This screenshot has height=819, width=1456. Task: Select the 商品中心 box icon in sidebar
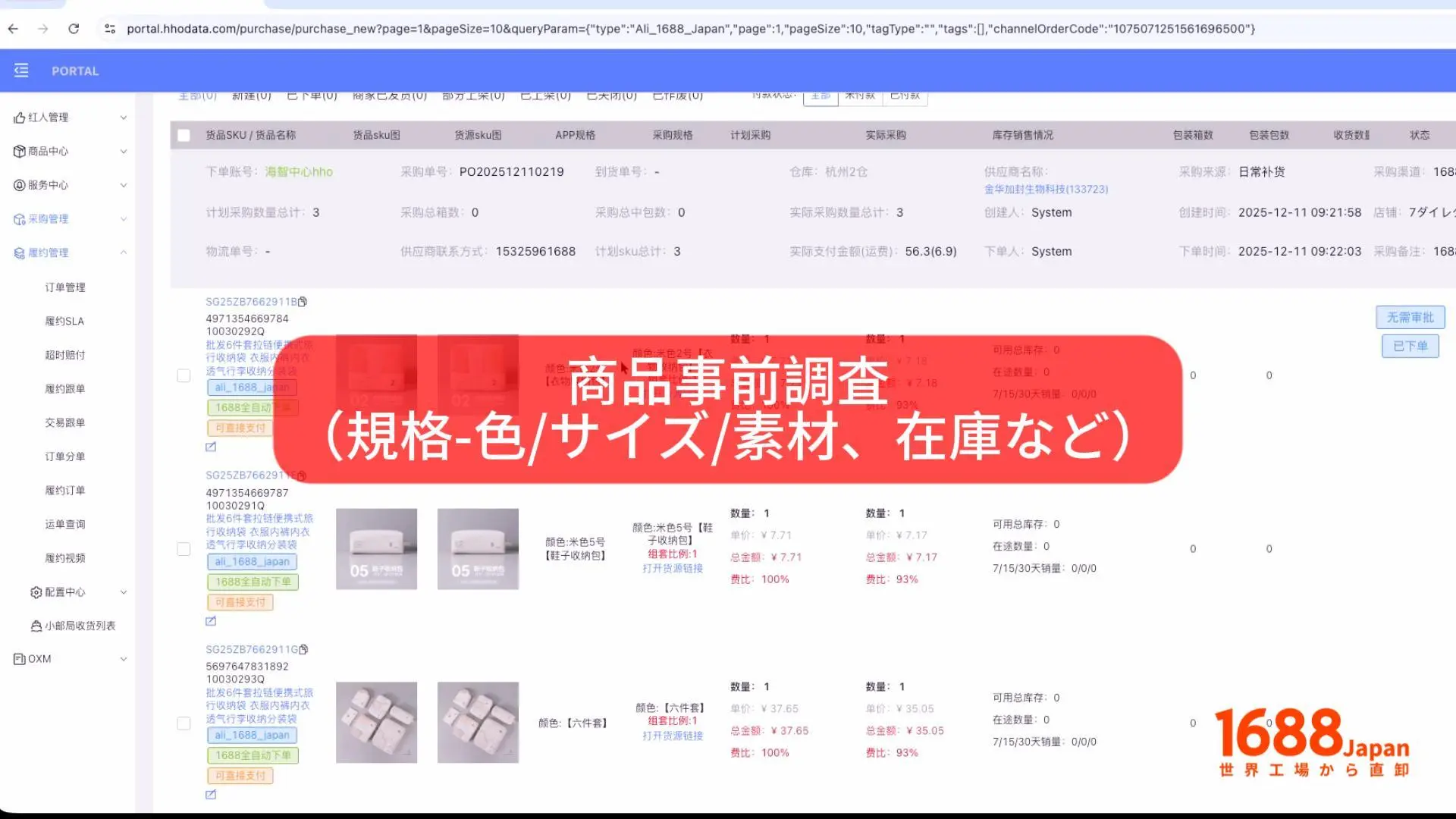click(x=19, y=151)
